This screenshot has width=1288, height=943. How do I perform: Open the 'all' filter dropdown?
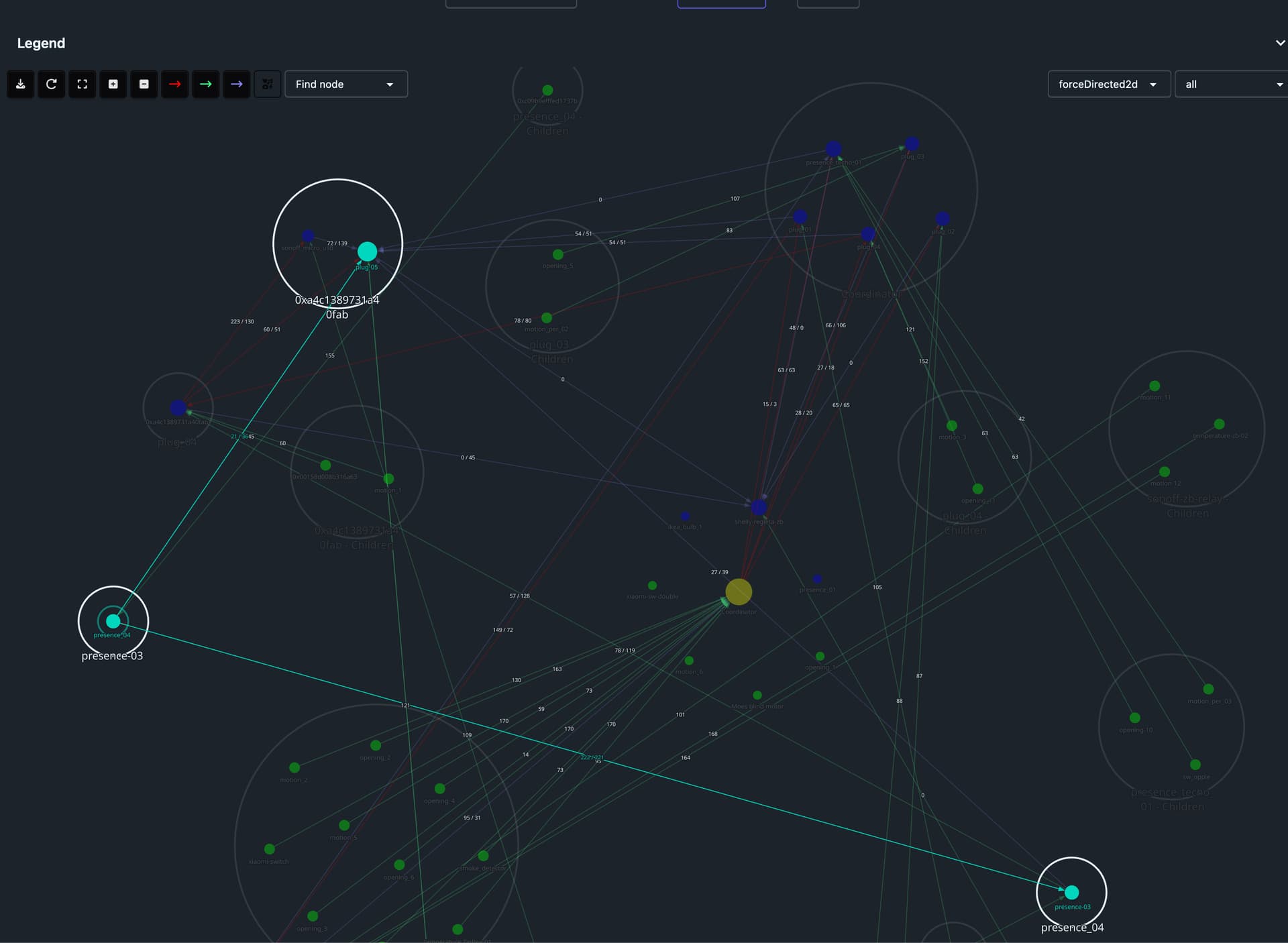[1232, 84]
